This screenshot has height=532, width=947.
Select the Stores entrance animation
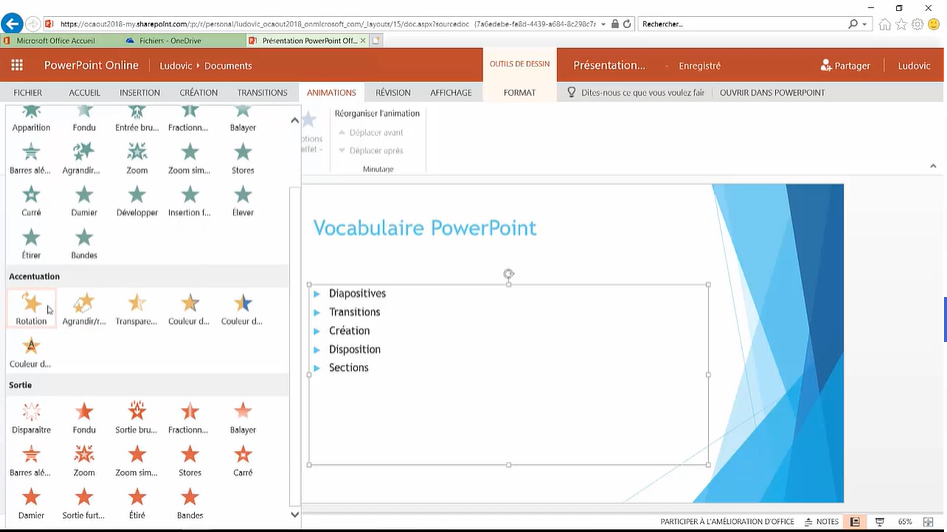pos(243,159)
